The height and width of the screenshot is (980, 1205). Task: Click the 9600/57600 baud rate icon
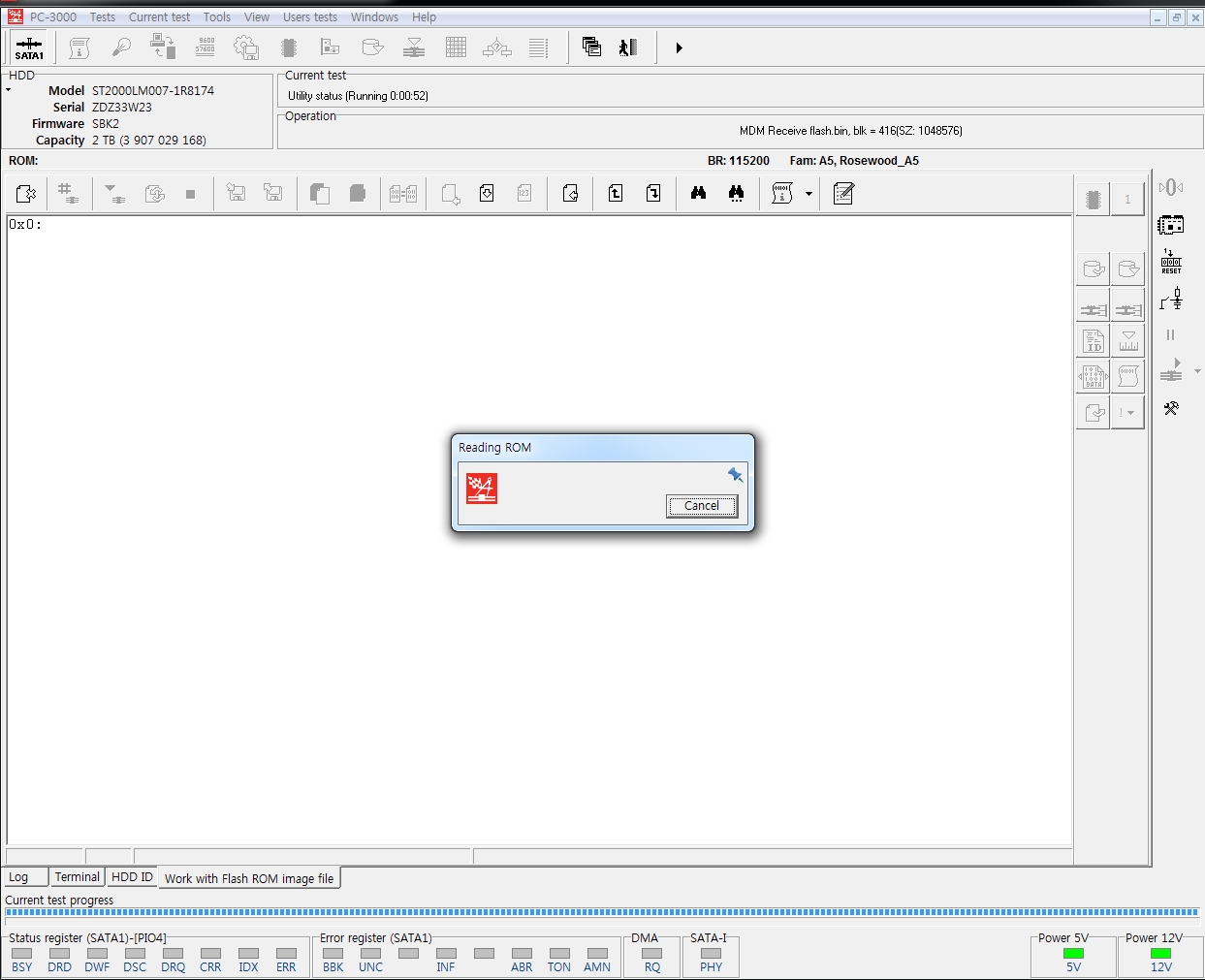pos(206,47)
